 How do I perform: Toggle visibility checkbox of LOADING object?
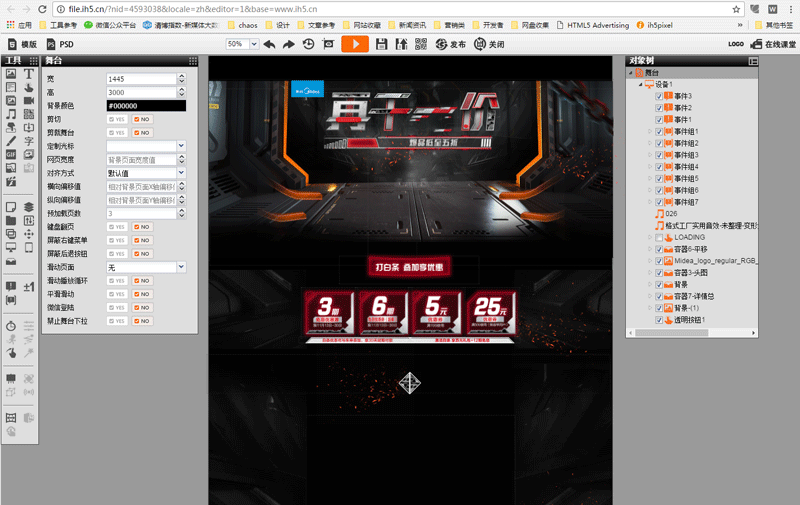pyautogui.click(x=659, y=237)
